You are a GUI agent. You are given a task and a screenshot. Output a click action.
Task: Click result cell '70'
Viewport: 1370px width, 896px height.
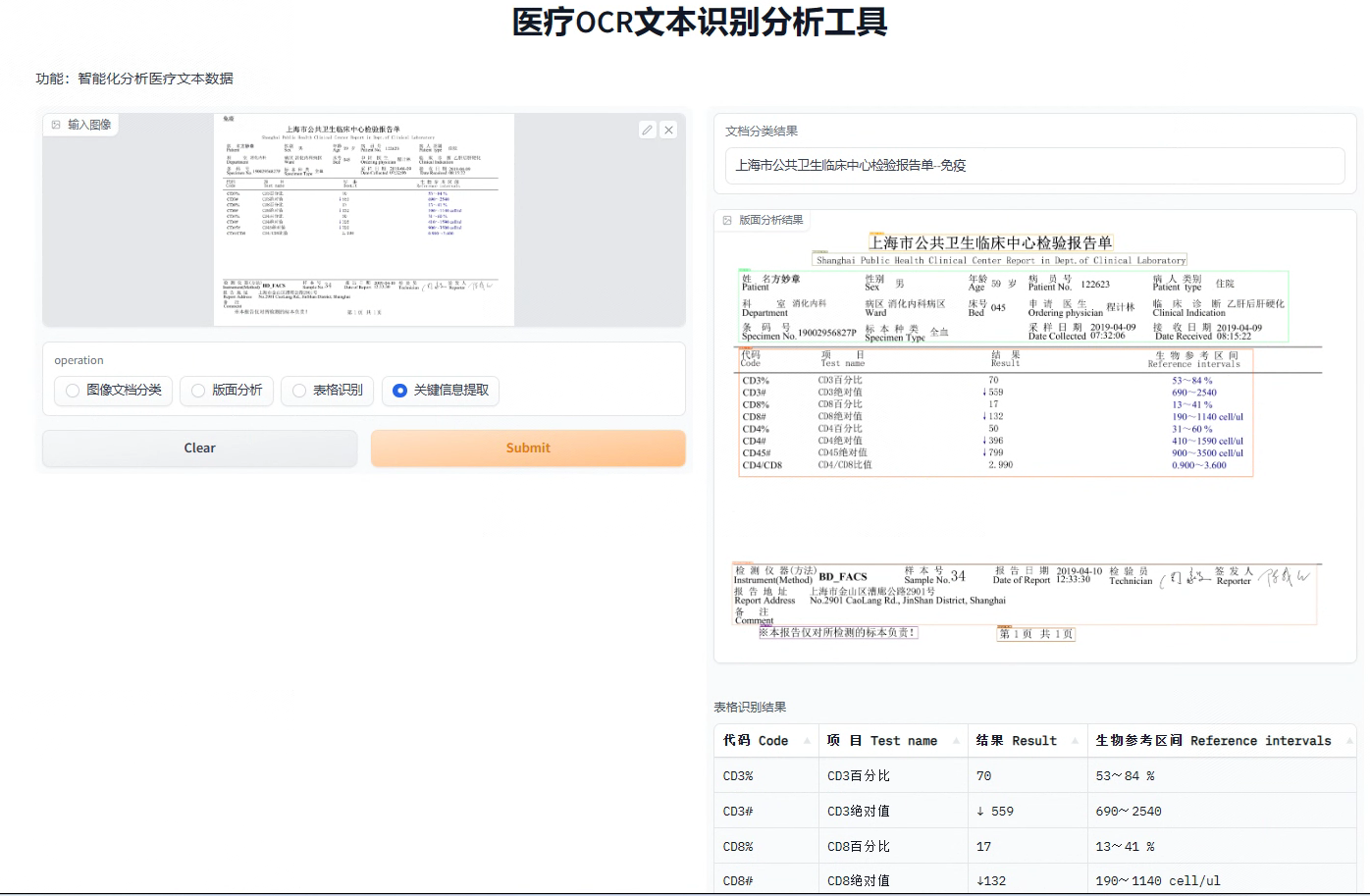(1027, 776)
